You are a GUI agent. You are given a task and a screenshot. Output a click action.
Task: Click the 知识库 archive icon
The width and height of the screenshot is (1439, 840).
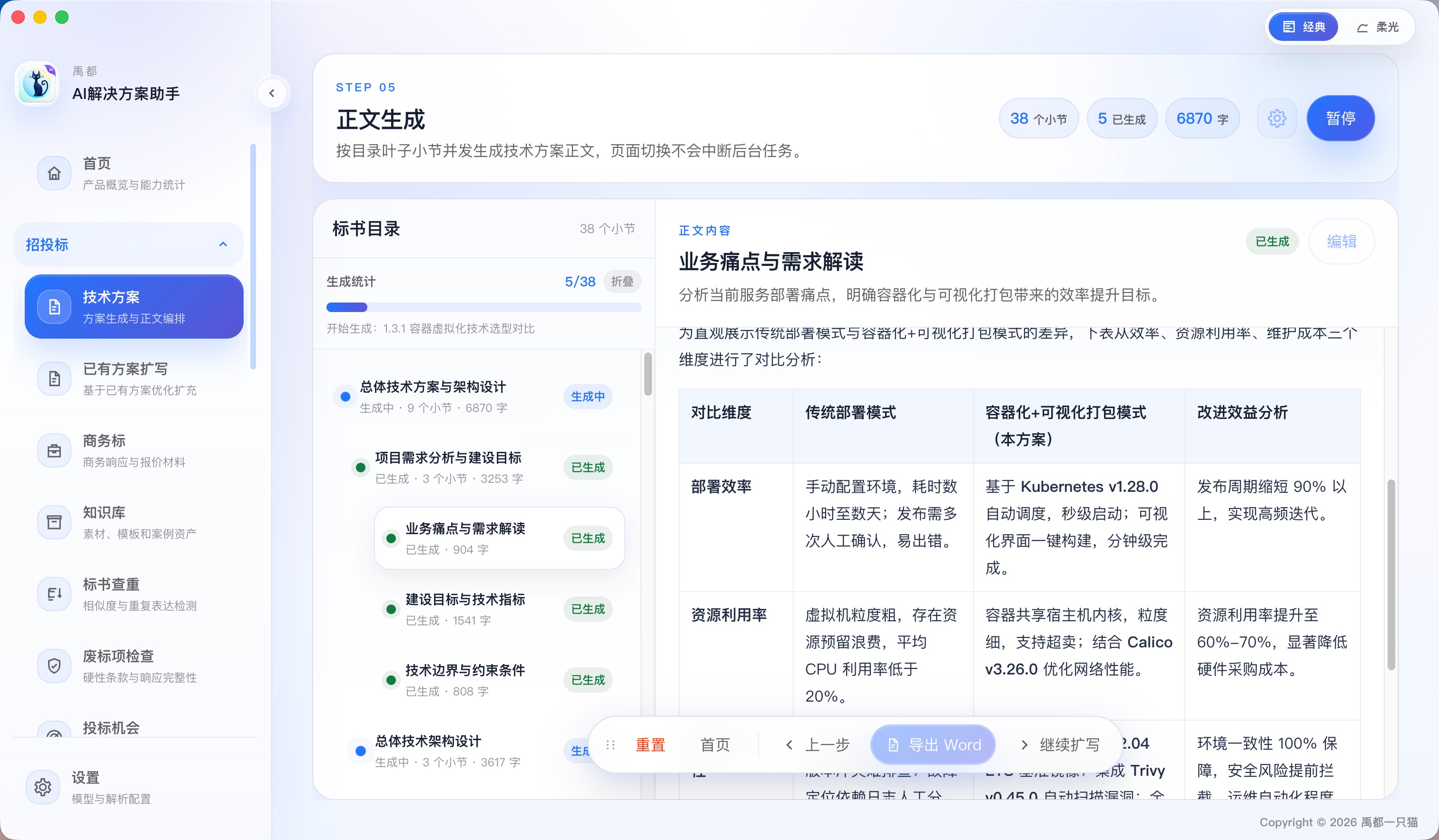pyautogui.click(x=54, y=522)
